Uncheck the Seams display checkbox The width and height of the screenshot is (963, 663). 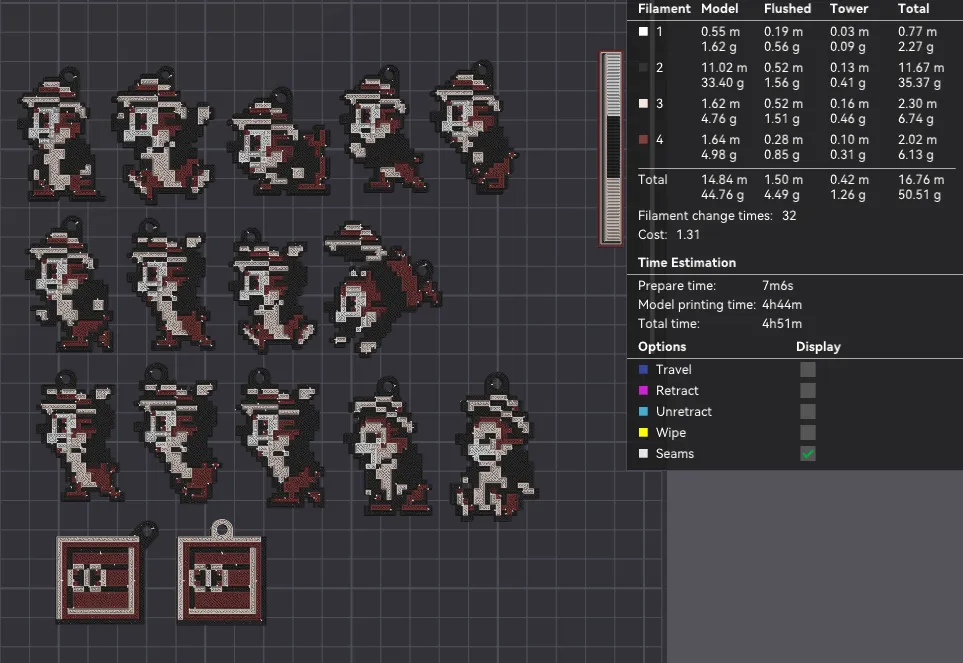808,454
